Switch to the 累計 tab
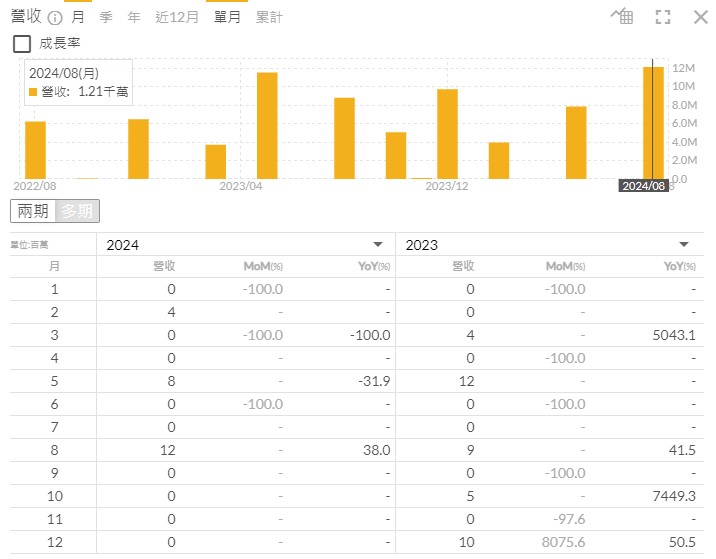This screenshot has width=716, height=559. coord(269,18)
